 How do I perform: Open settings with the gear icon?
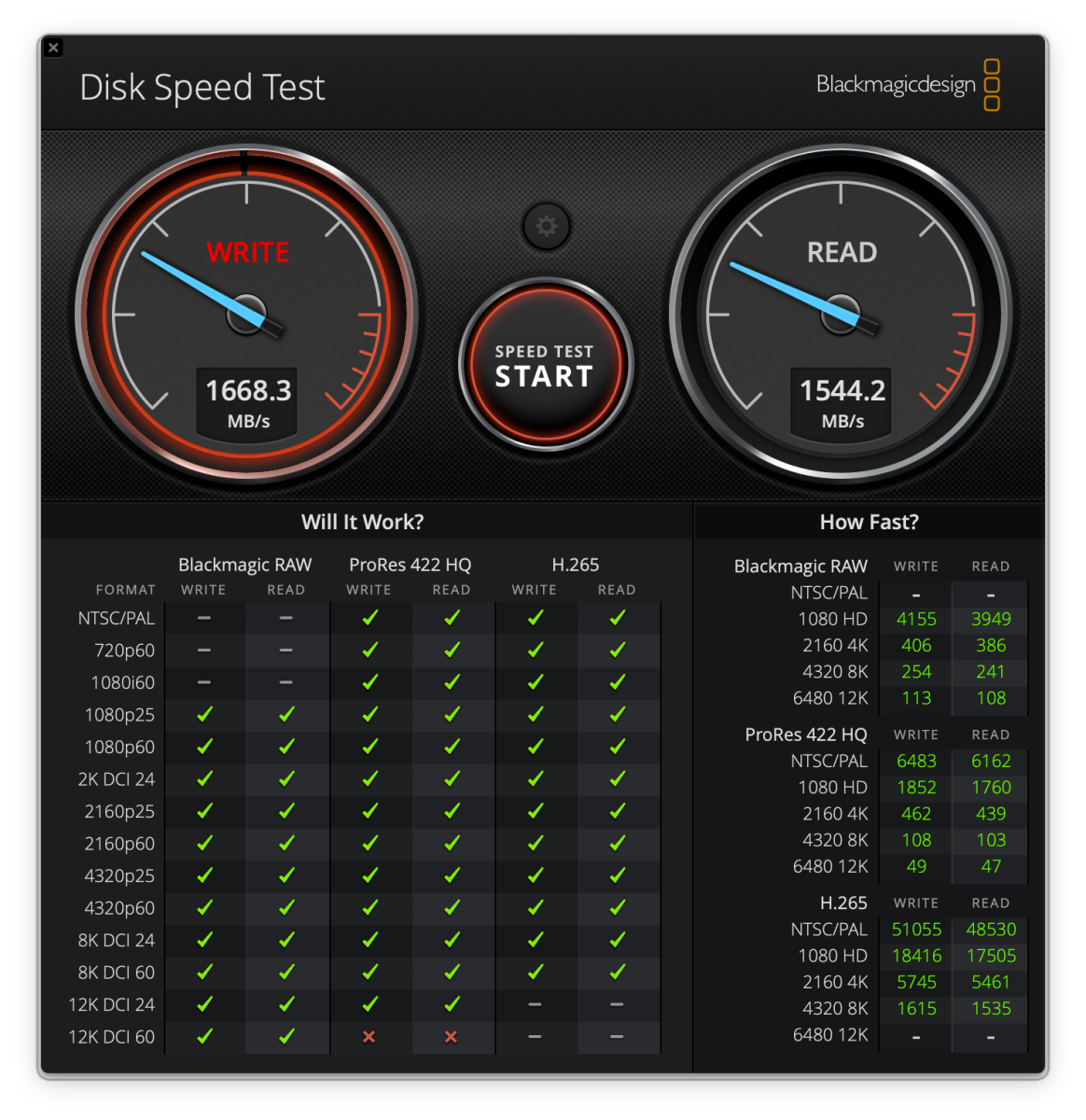pos(547,227)
